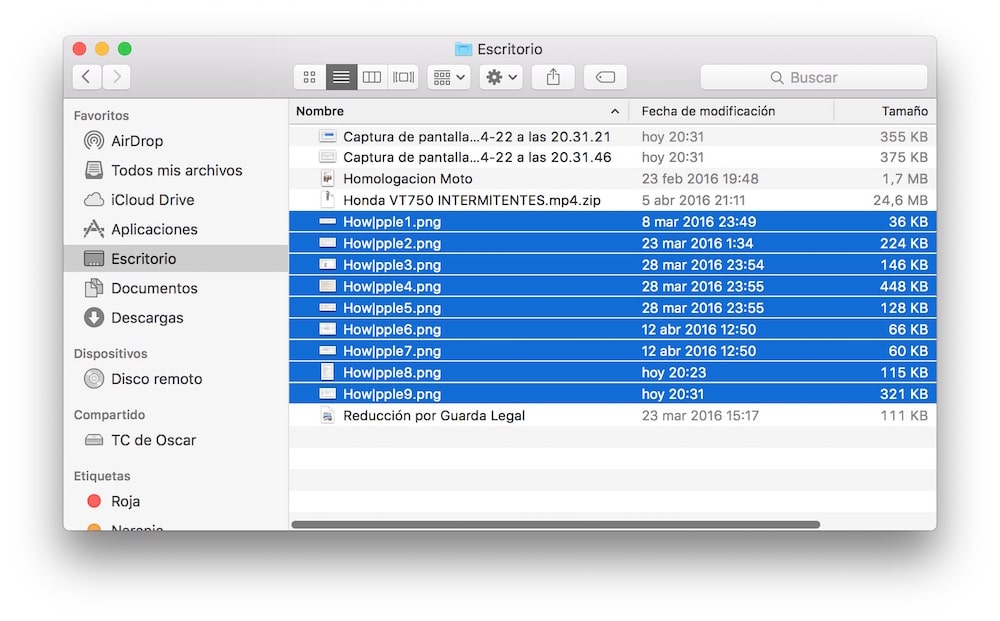Click the Edit Tags toolbar button
This screenshot has height=621, width=1000.
[x=605, y=77]
